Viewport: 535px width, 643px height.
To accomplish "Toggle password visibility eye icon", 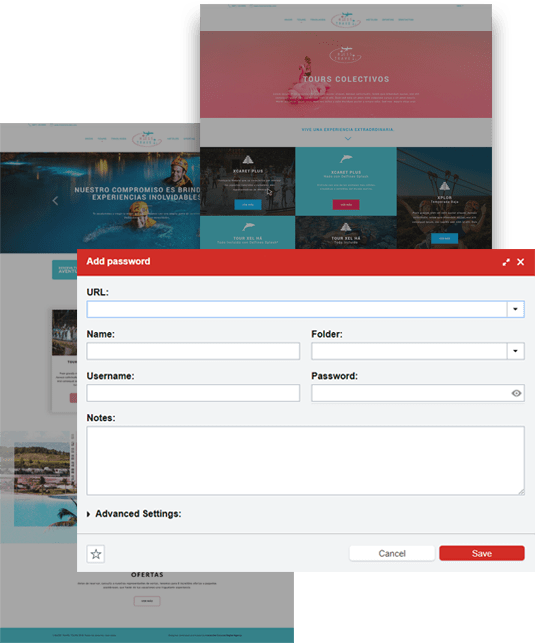I will click(516, 393).
